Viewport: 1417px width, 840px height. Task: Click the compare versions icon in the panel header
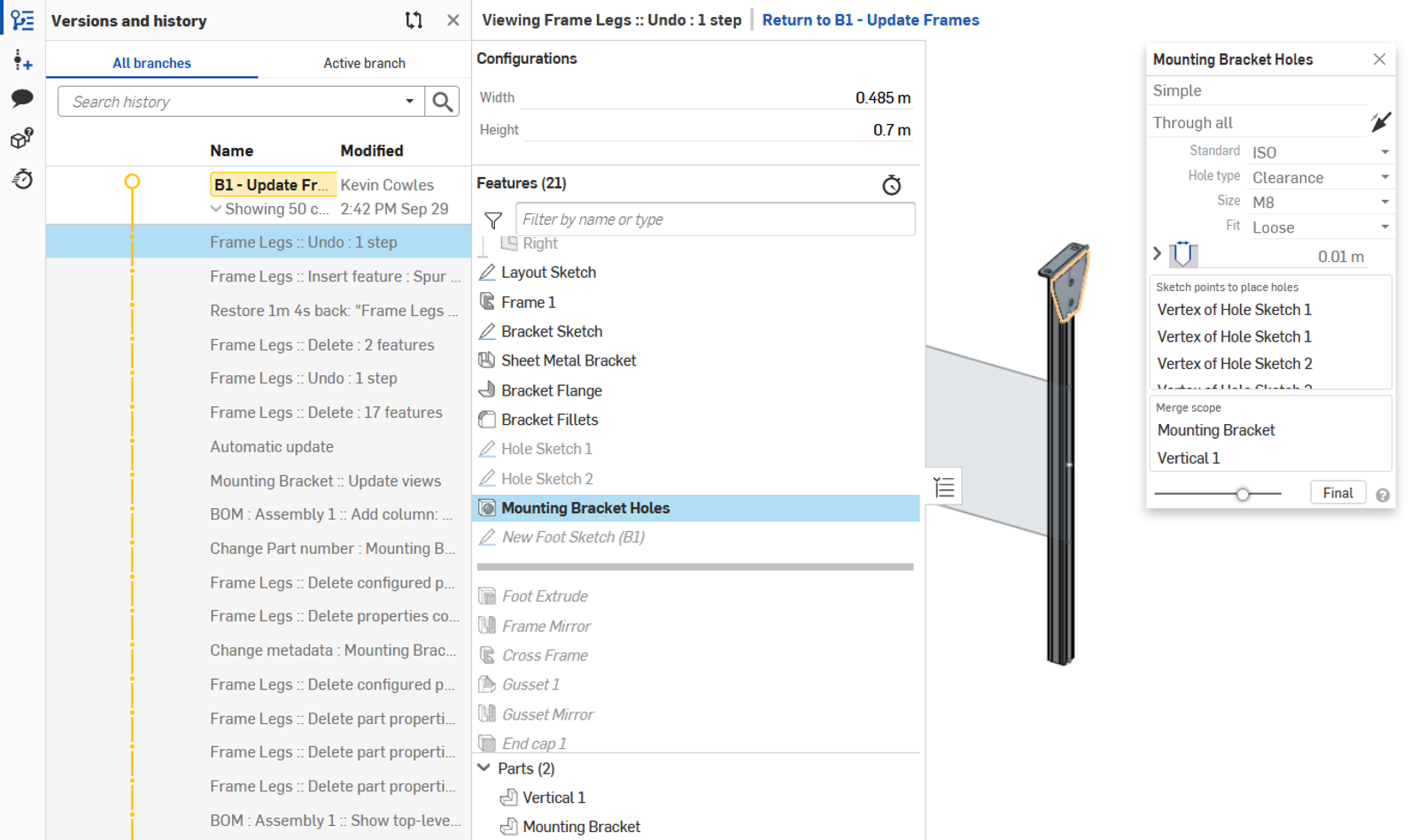(x=414, y=19)
